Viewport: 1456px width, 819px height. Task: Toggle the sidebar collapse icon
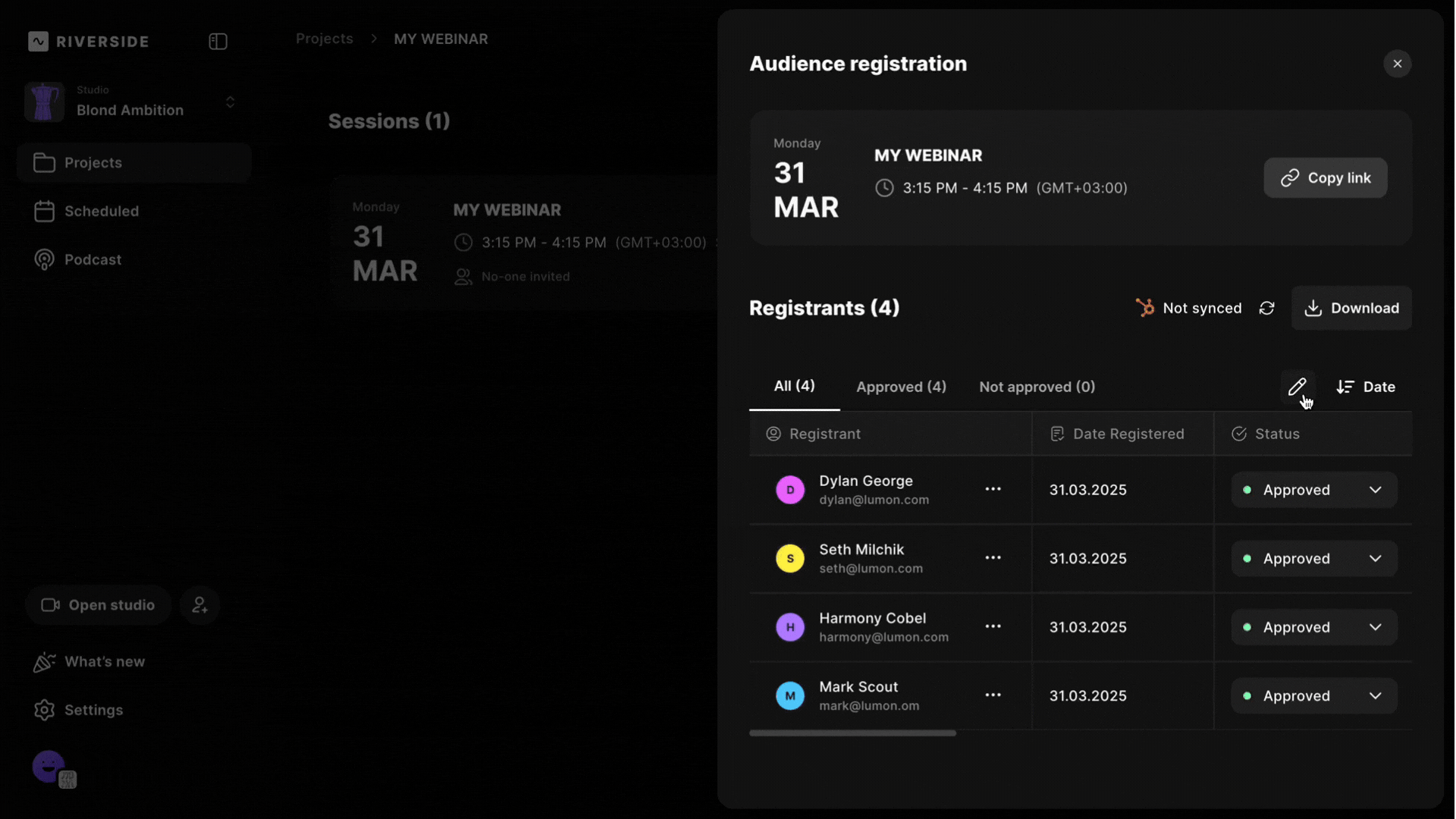[218, 41]
